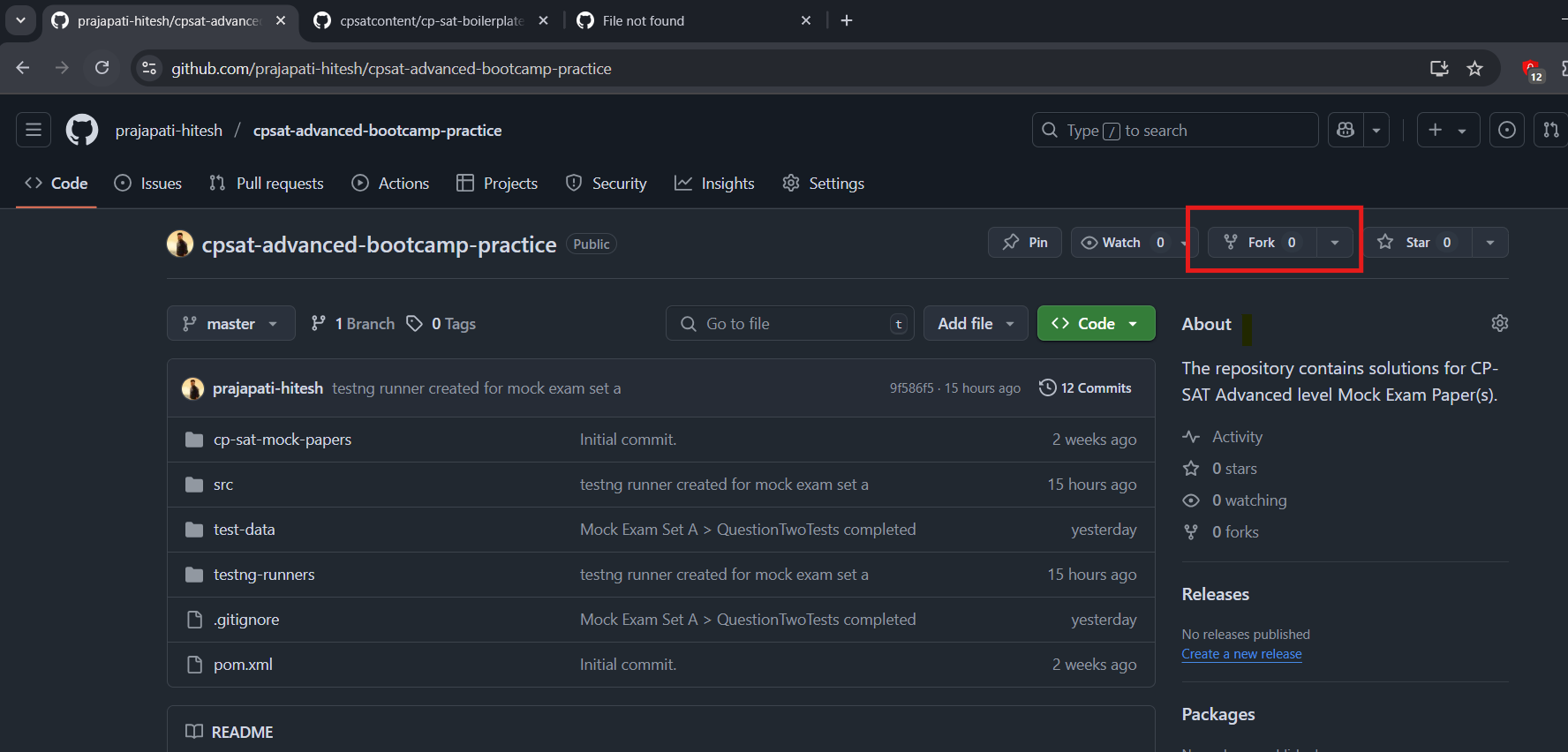Star this repository

(1418, 243)
